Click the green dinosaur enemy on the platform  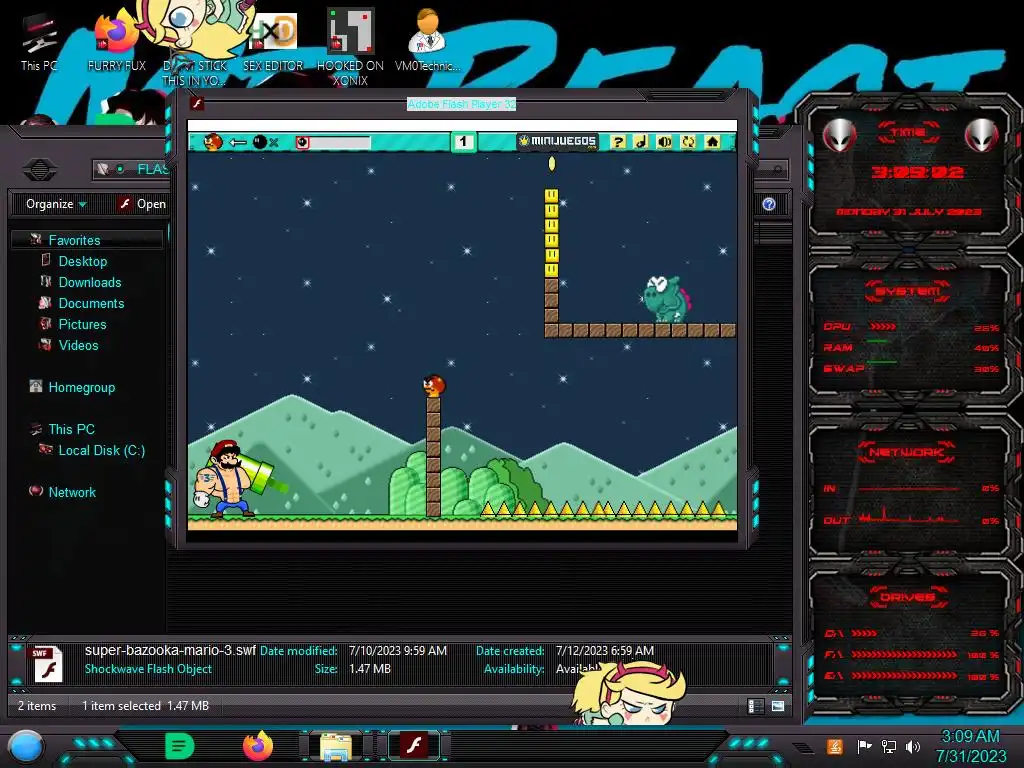[x=665, y=299]
